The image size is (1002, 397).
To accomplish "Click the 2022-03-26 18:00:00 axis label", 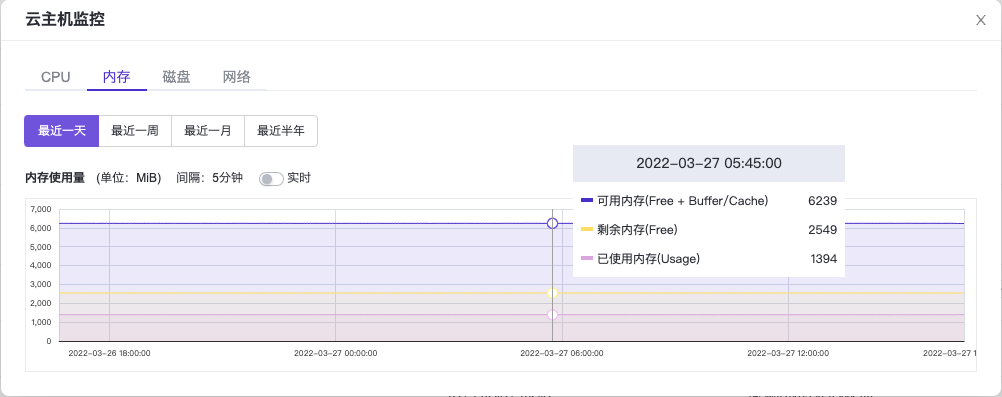I will [x=109, y=353].
